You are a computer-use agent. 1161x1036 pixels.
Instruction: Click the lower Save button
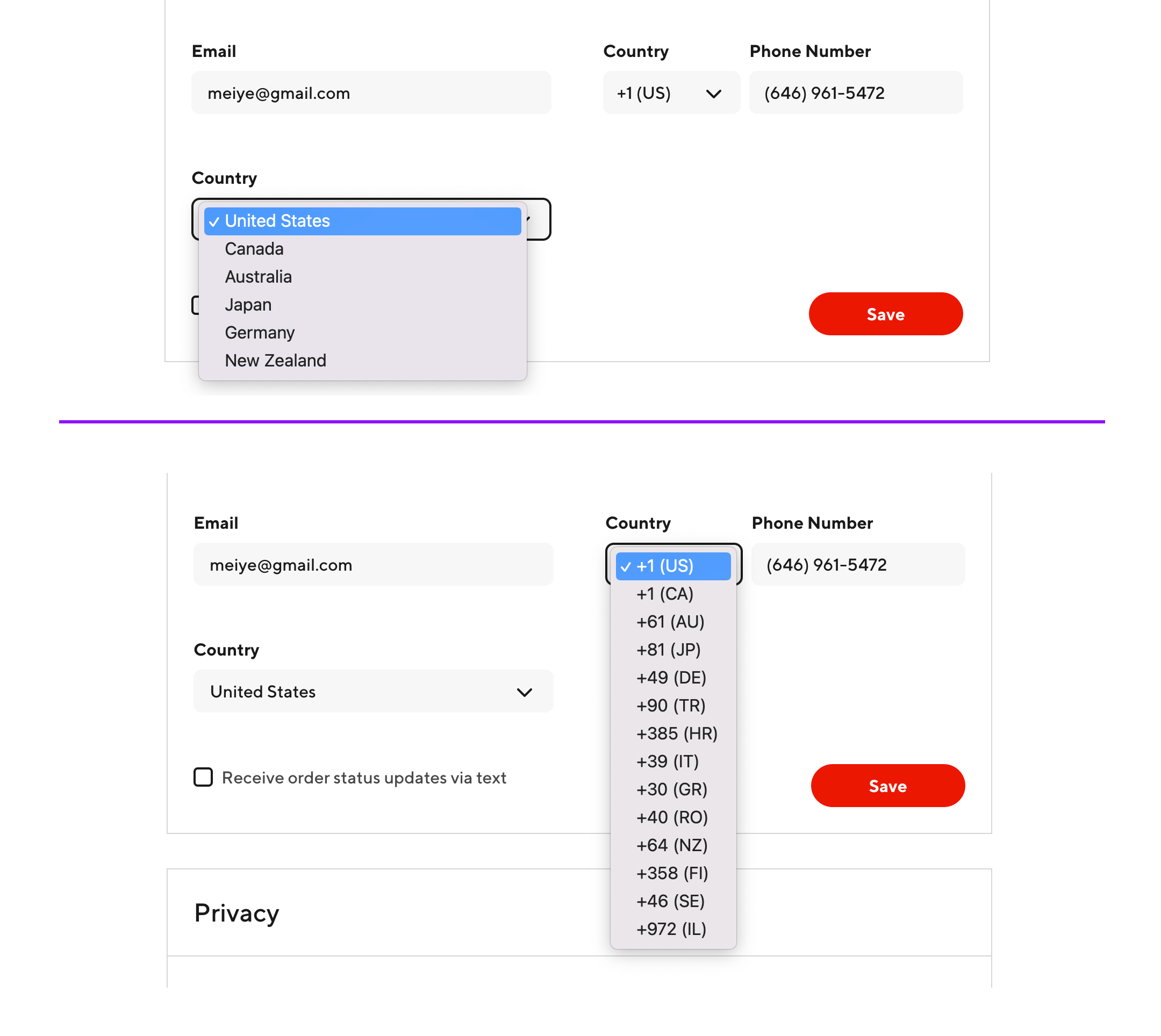pos(888,786)
